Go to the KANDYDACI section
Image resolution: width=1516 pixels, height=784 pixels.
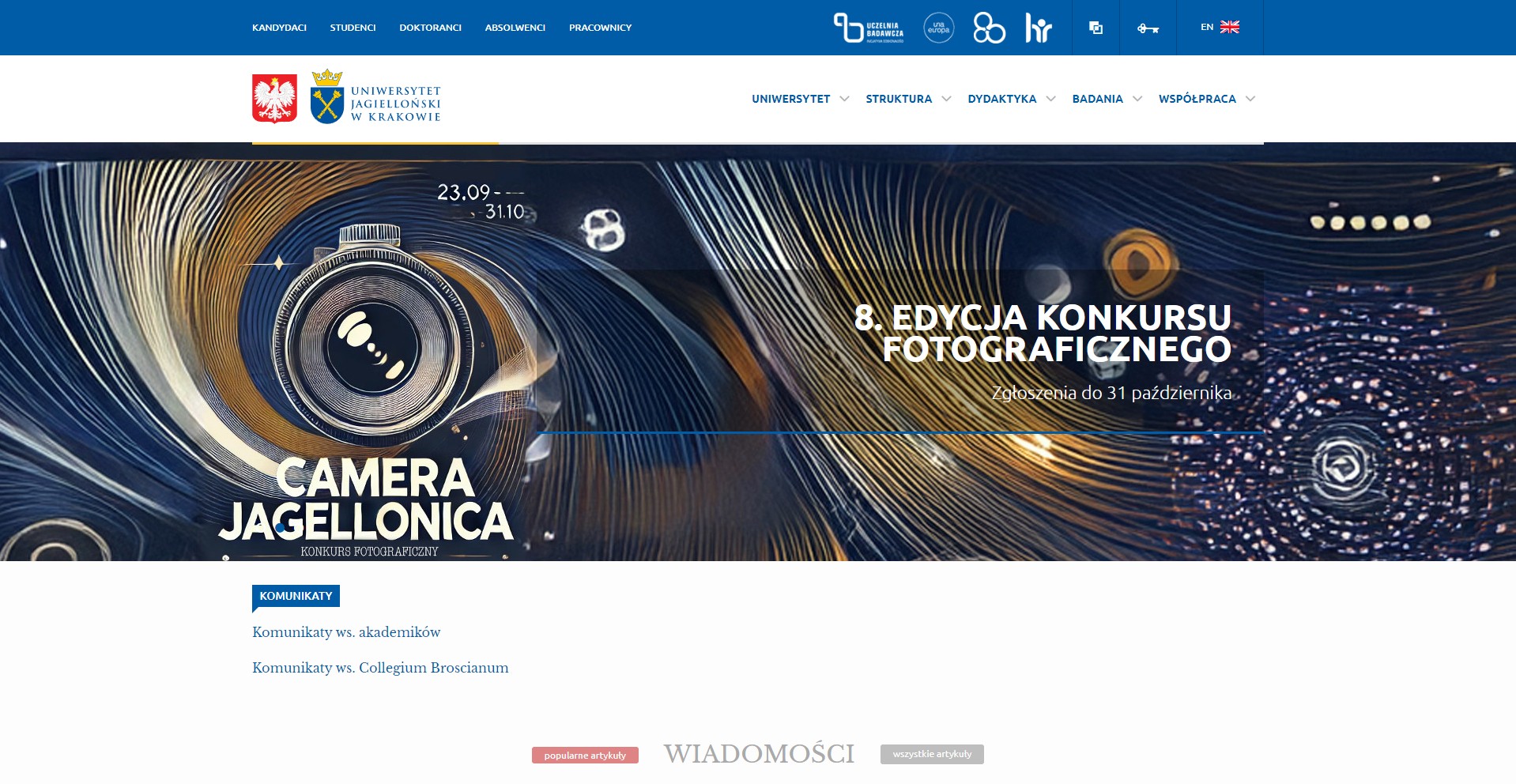point(279,28)
